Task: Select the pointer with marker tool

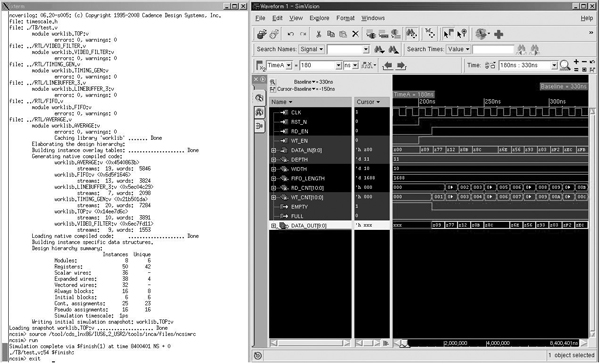Action: [x=462, y=34]
